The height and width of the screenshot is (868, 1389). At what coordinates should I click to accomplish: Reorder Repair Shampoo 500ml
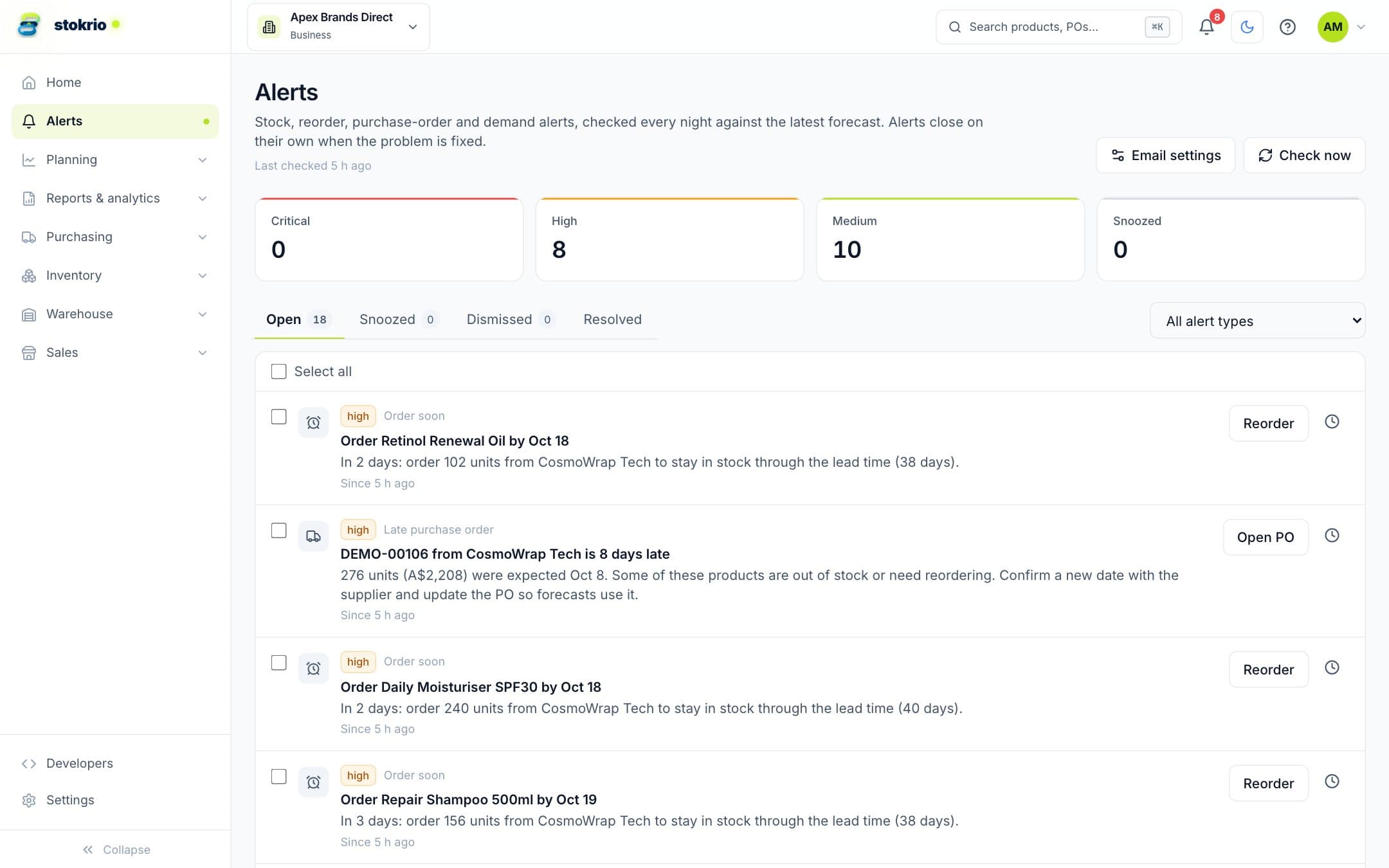tap(1268, 783)
